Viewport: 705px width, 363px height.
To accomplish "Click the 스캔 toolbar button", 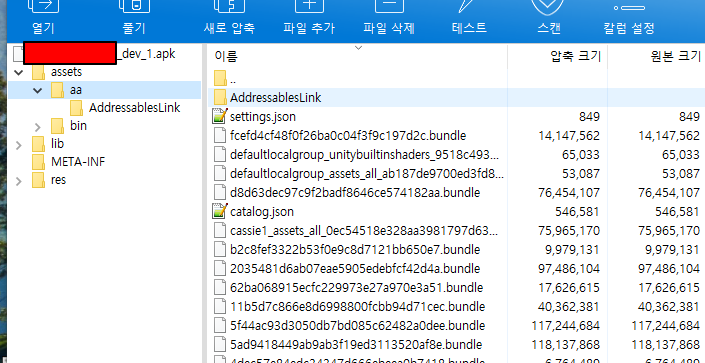I will pyautogui.click(x=549, y=18).
